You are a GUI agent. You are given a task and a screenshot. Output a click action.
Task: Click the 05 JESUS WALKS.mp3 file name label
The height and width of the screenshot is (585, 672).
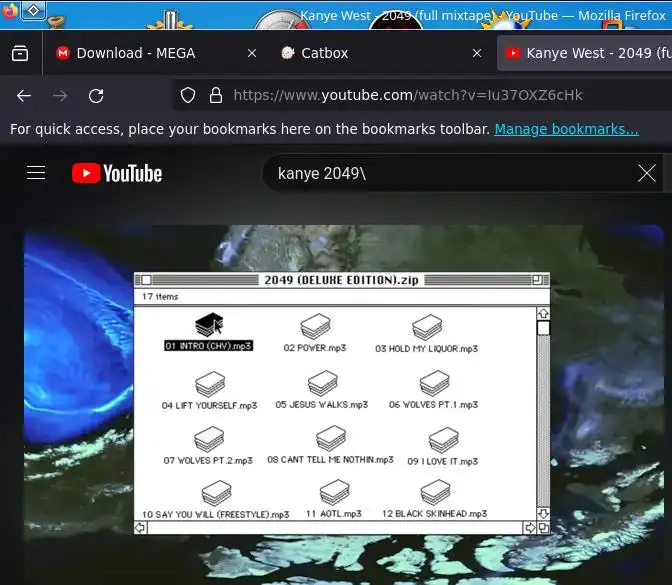pos(322,405)
